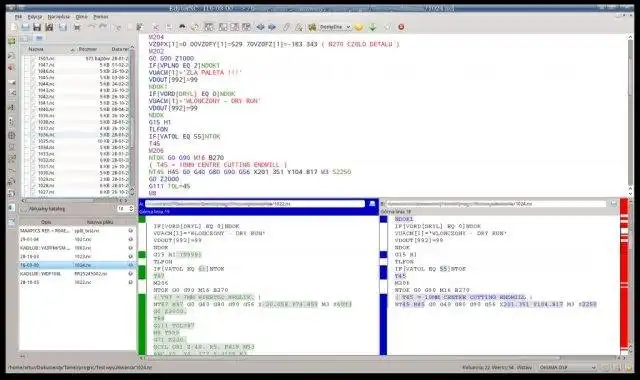This screenshot has height=380, width=640.
Task: Open the Plik menu
Action: pyautogui.click(x=18, y=17)
